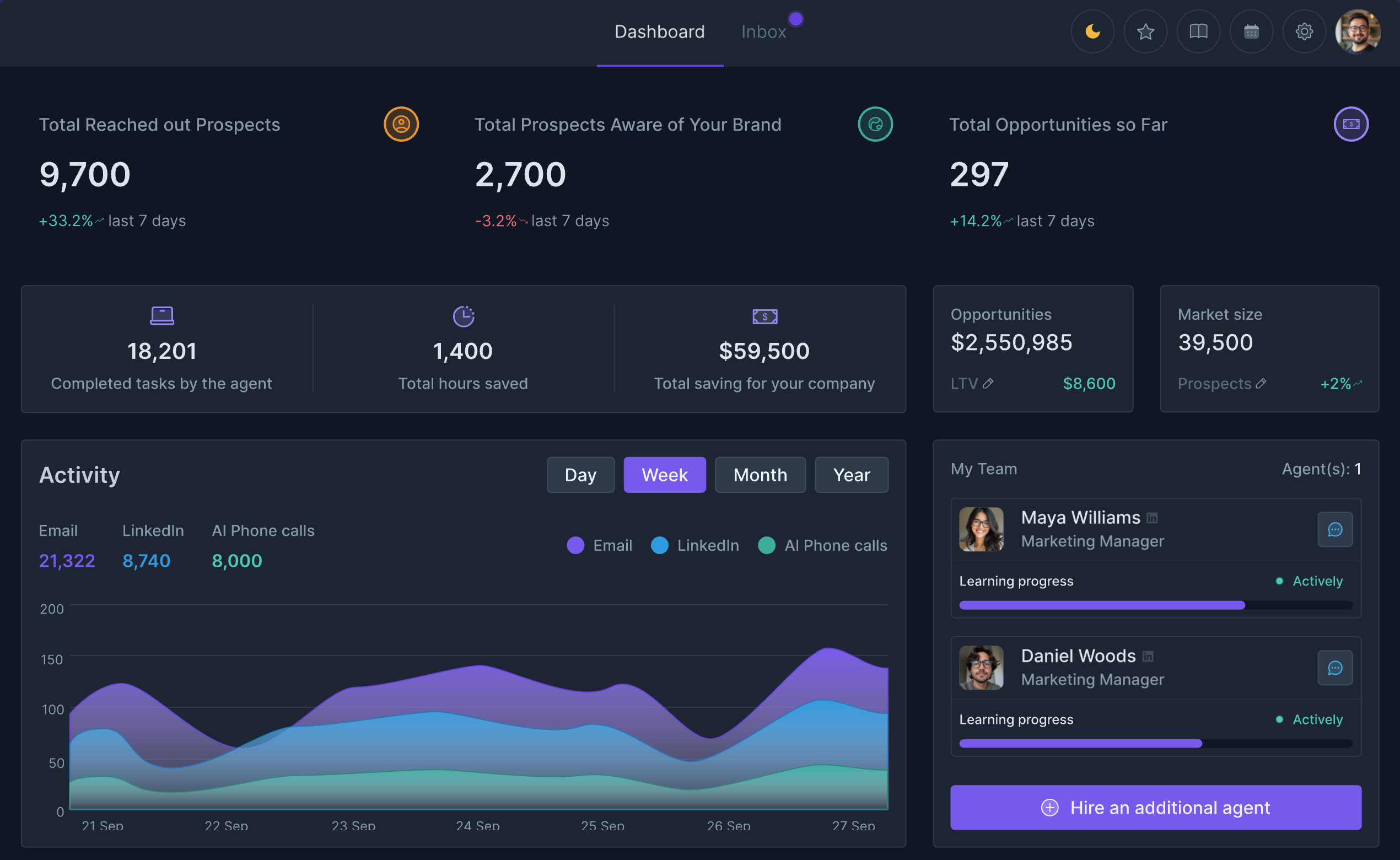This screenshot has width=1400, height=860.
Task: Select the Month activity filter
Action: click(x=760, y=474)
